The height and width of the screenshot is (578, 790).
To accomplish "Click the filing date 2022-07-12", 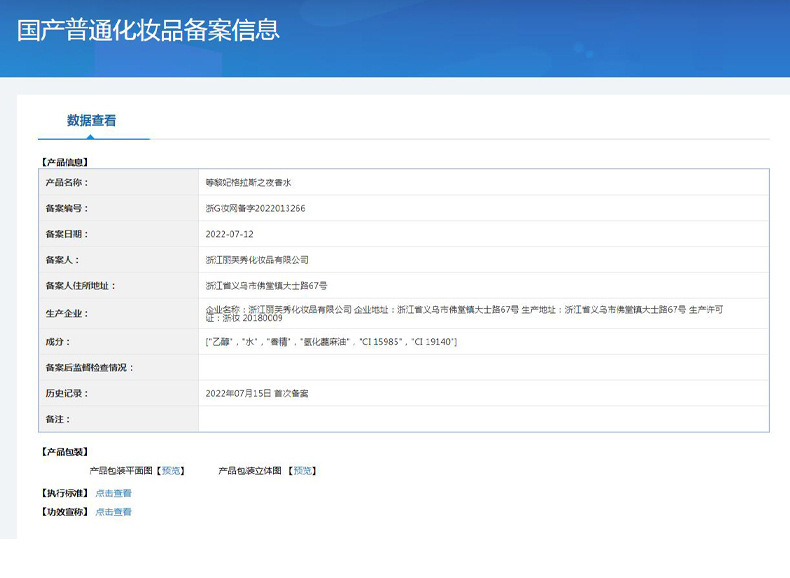I will (229, 234).
